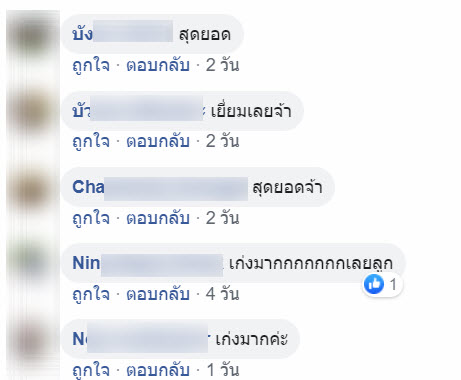This screenshot has height=380, width=461.
Task: Click ถูกใจ under the เยี่ยมเลยจ้า comment
Action: 91,141
